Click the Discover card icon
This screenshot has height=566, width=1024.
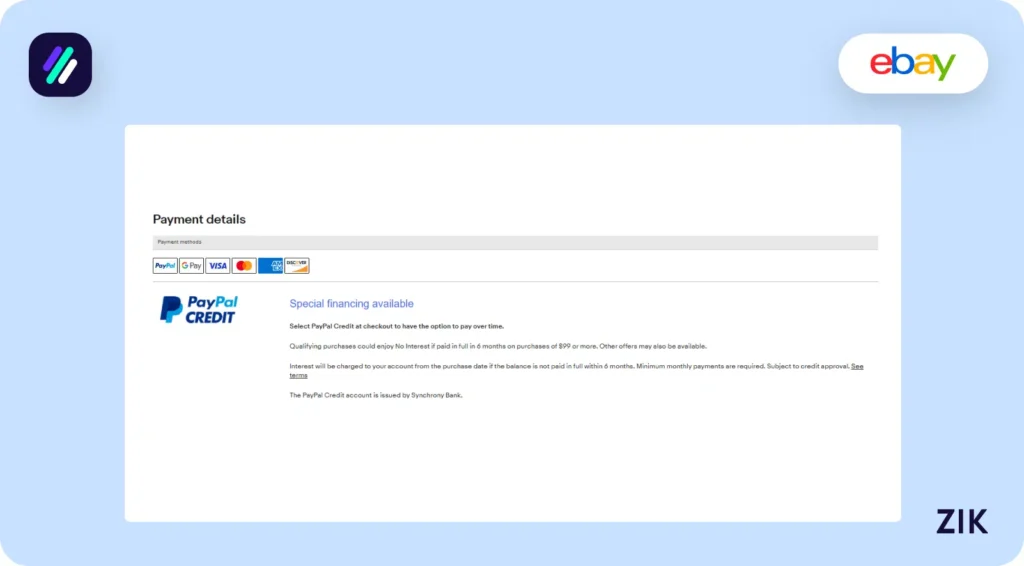296,266
